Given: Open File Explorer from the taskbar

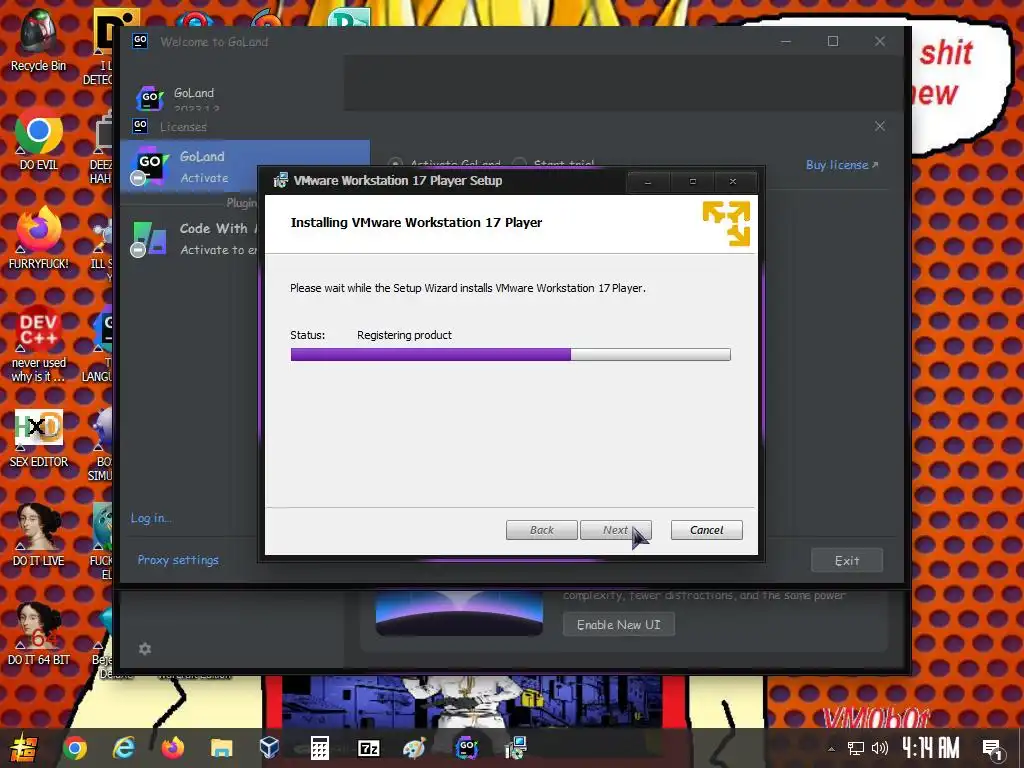Looking at the screenshot, I should (x=221, y=748).
